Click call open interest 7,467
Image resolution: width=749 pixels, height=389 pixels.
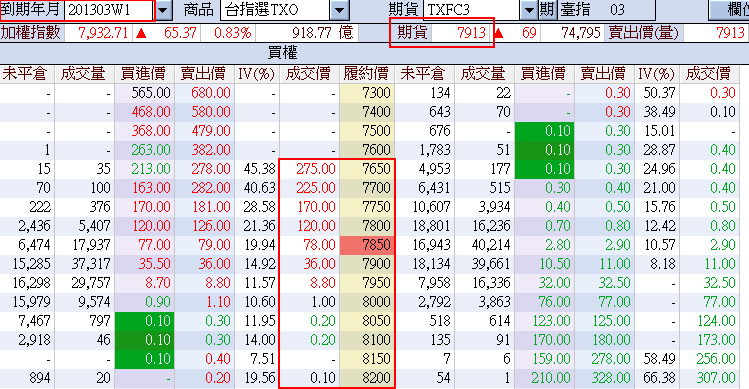(x=34, y=321)
